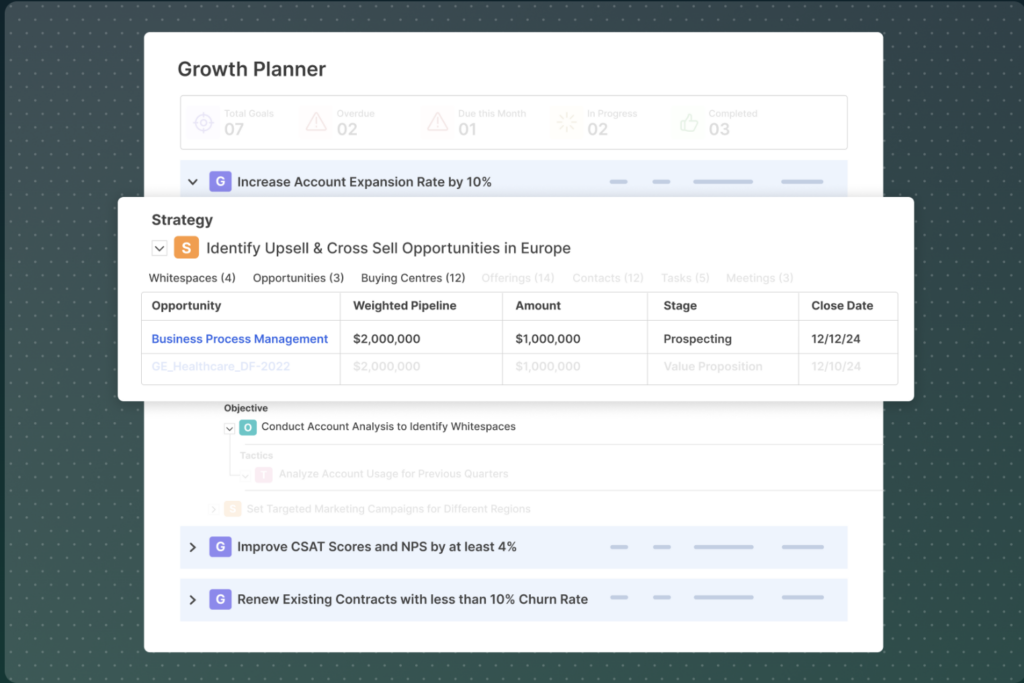Image resolution: width=1024 pixels, height=683 pixels.
Task: Click the In Progress spinner icon
Action: pyautogui.click(x=566, y=122)
